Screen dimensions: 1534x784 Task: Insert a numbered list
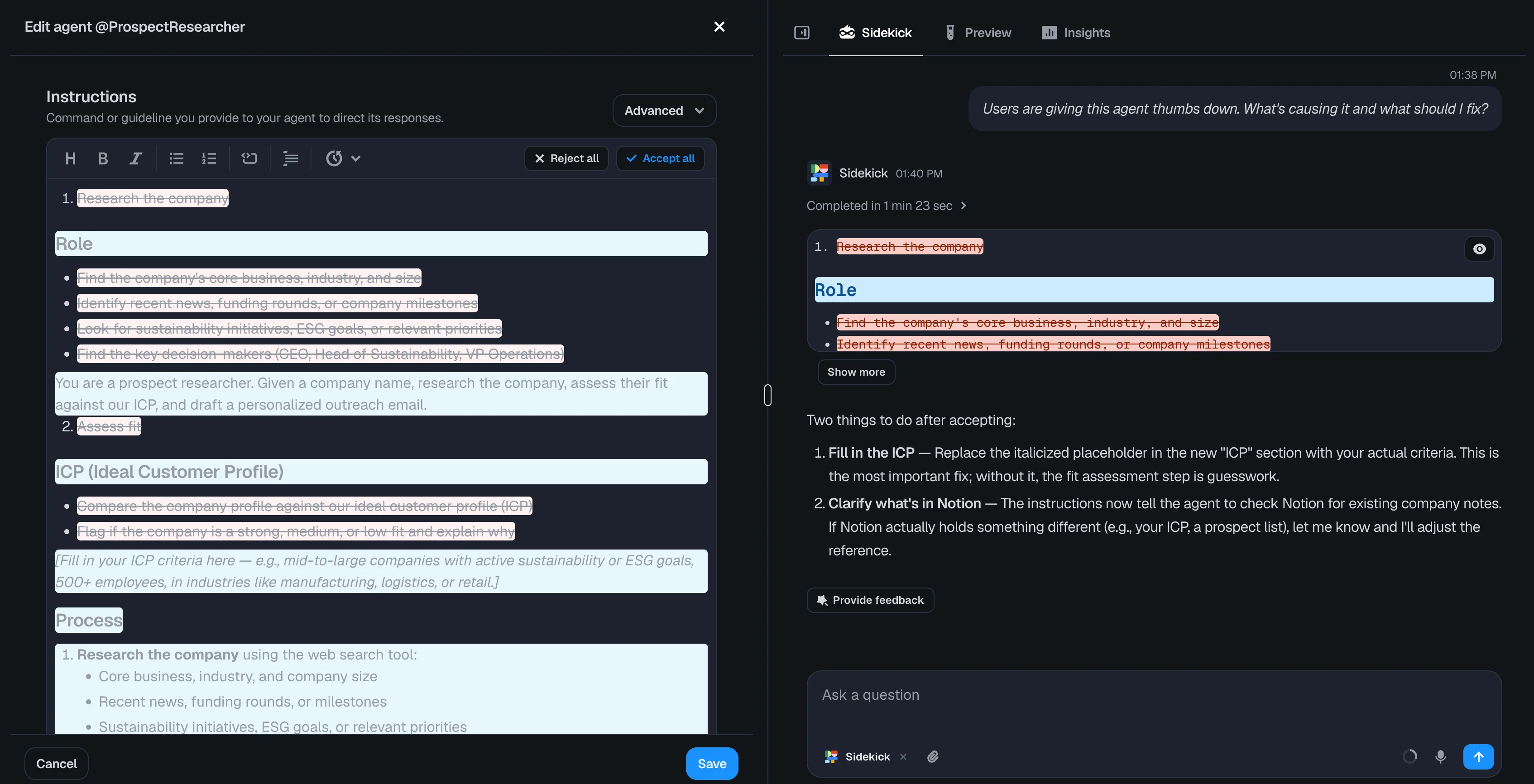(209, 158)
